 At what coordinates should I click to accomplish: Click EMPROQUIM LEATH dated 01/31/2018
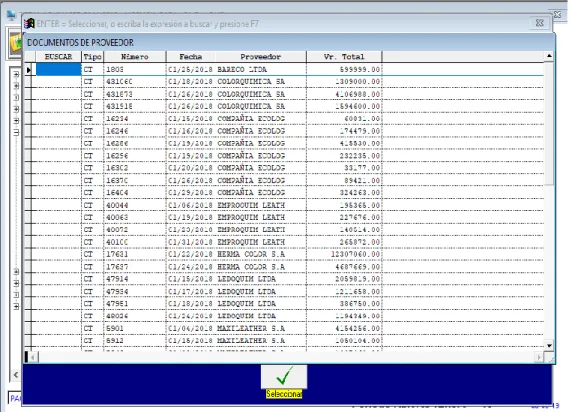point(251,242)
